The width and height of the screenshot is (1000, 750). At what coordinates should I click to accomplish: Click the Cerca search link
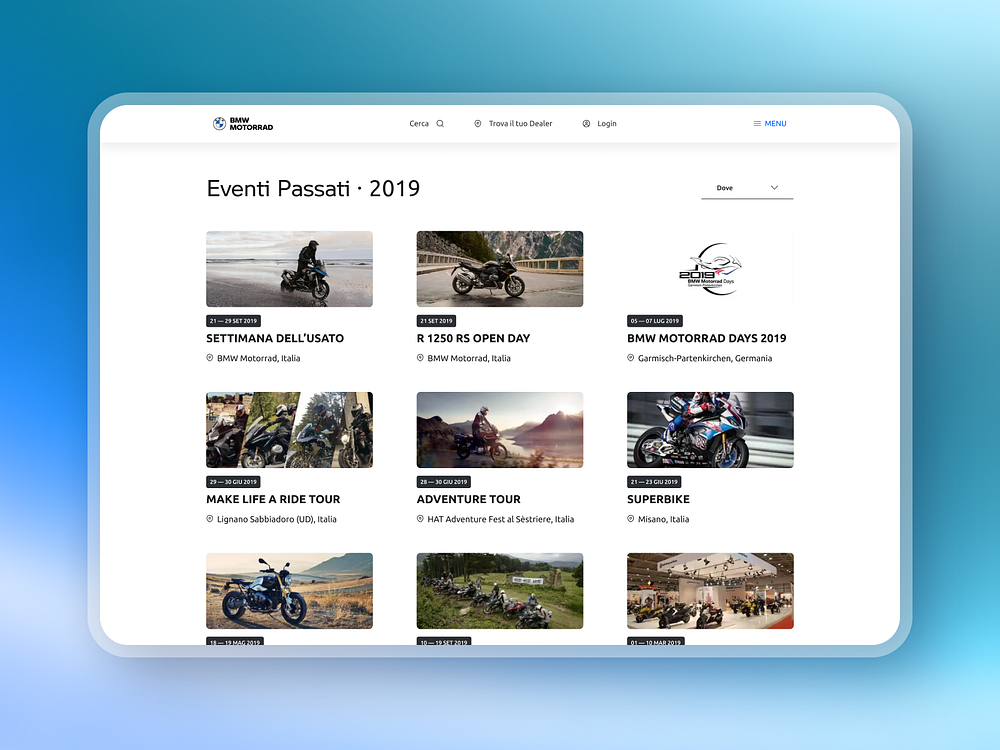[419, 123]
